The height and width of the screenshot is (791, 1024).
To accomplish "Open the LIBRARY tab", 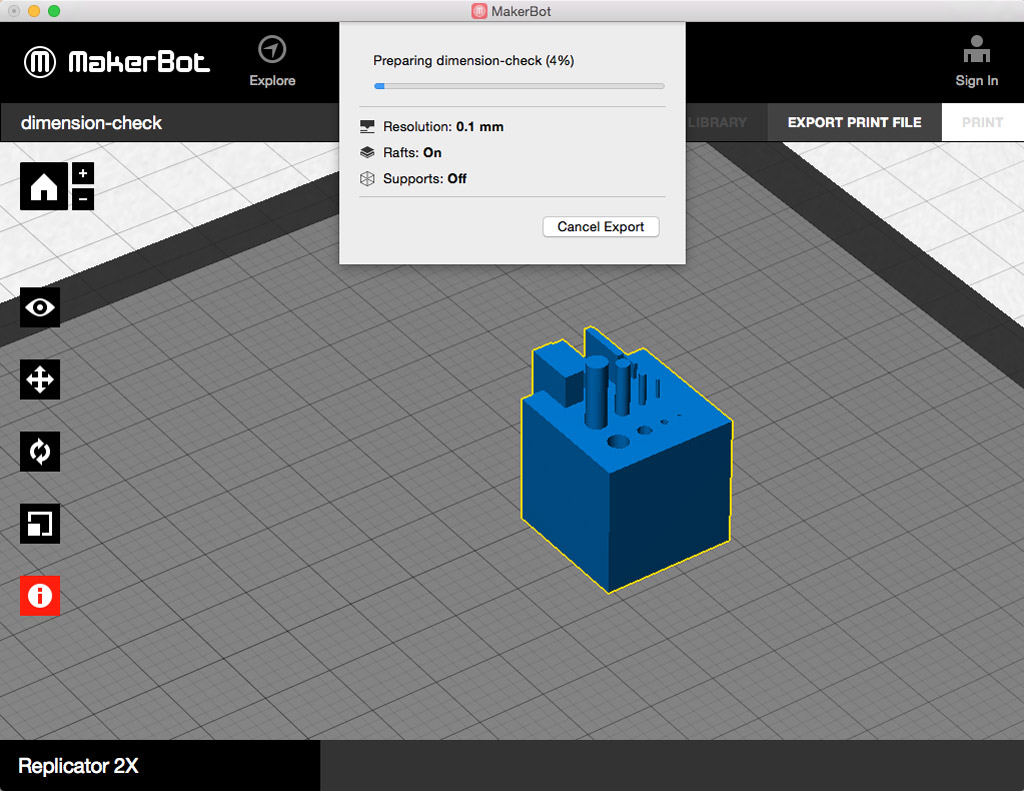I will (x=717, y=122).
